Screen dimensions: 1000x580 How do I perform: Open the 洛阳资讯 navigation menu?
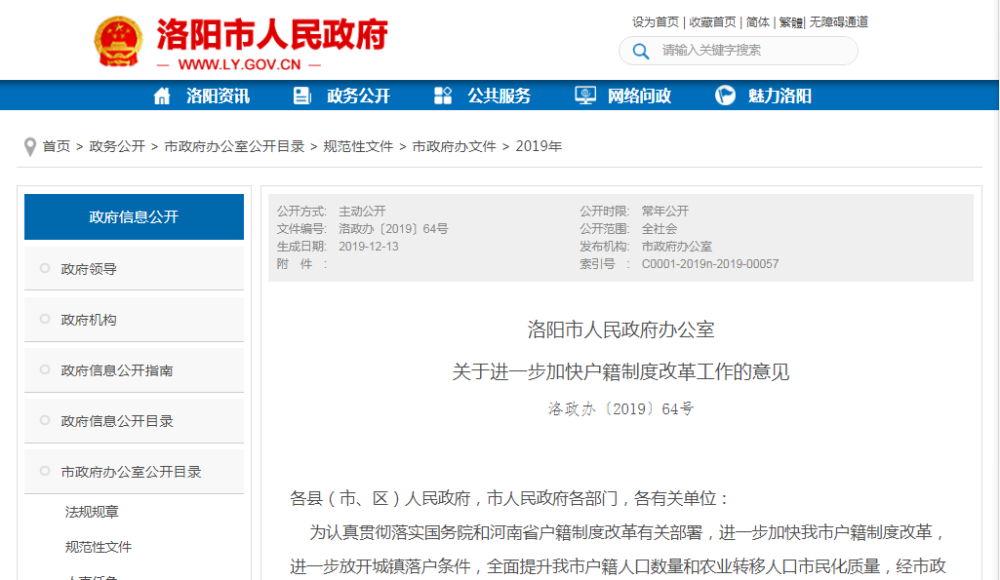[218, 96]
